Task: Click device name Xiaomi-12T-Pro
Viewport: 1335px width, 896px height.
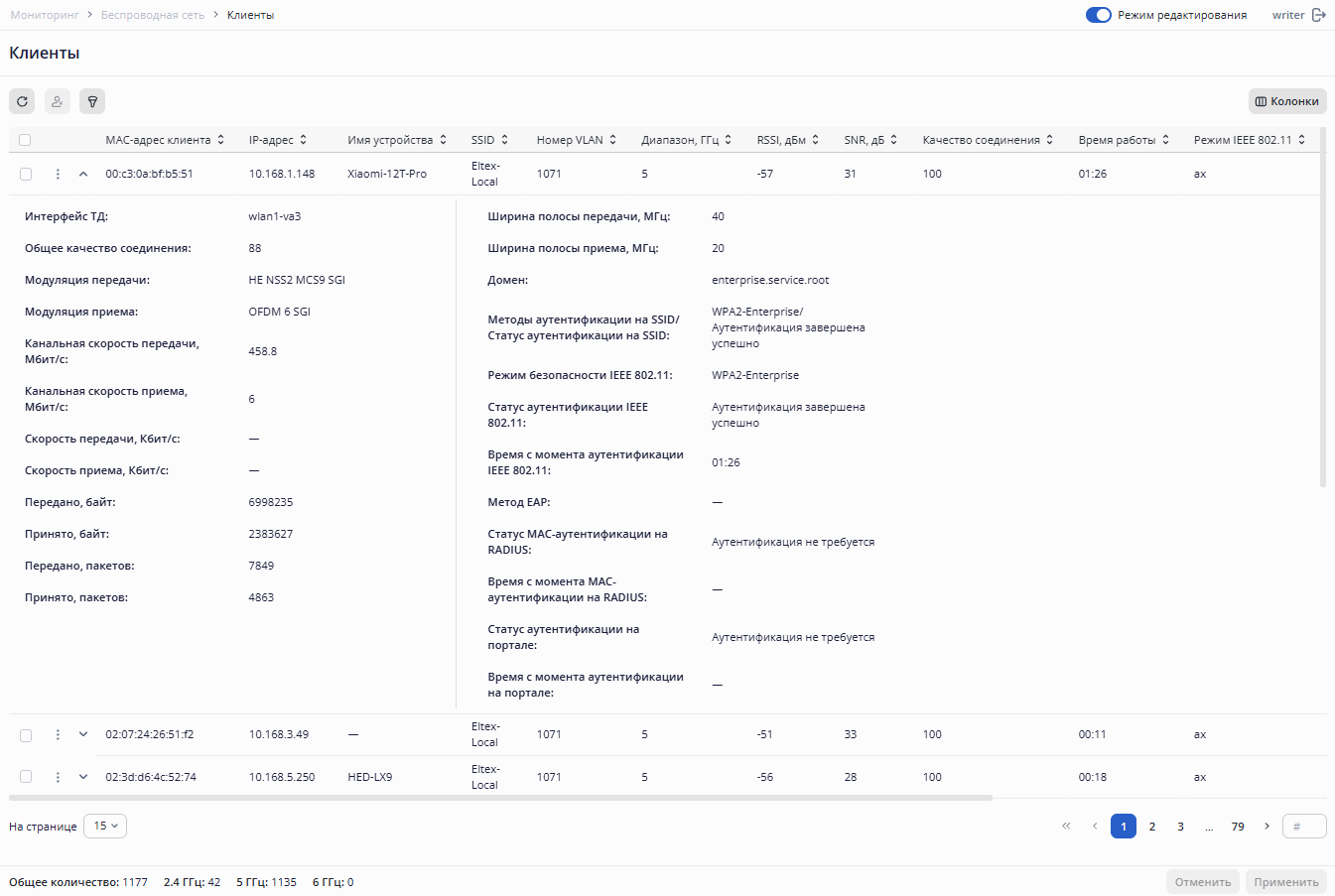Action: point(387,174)
